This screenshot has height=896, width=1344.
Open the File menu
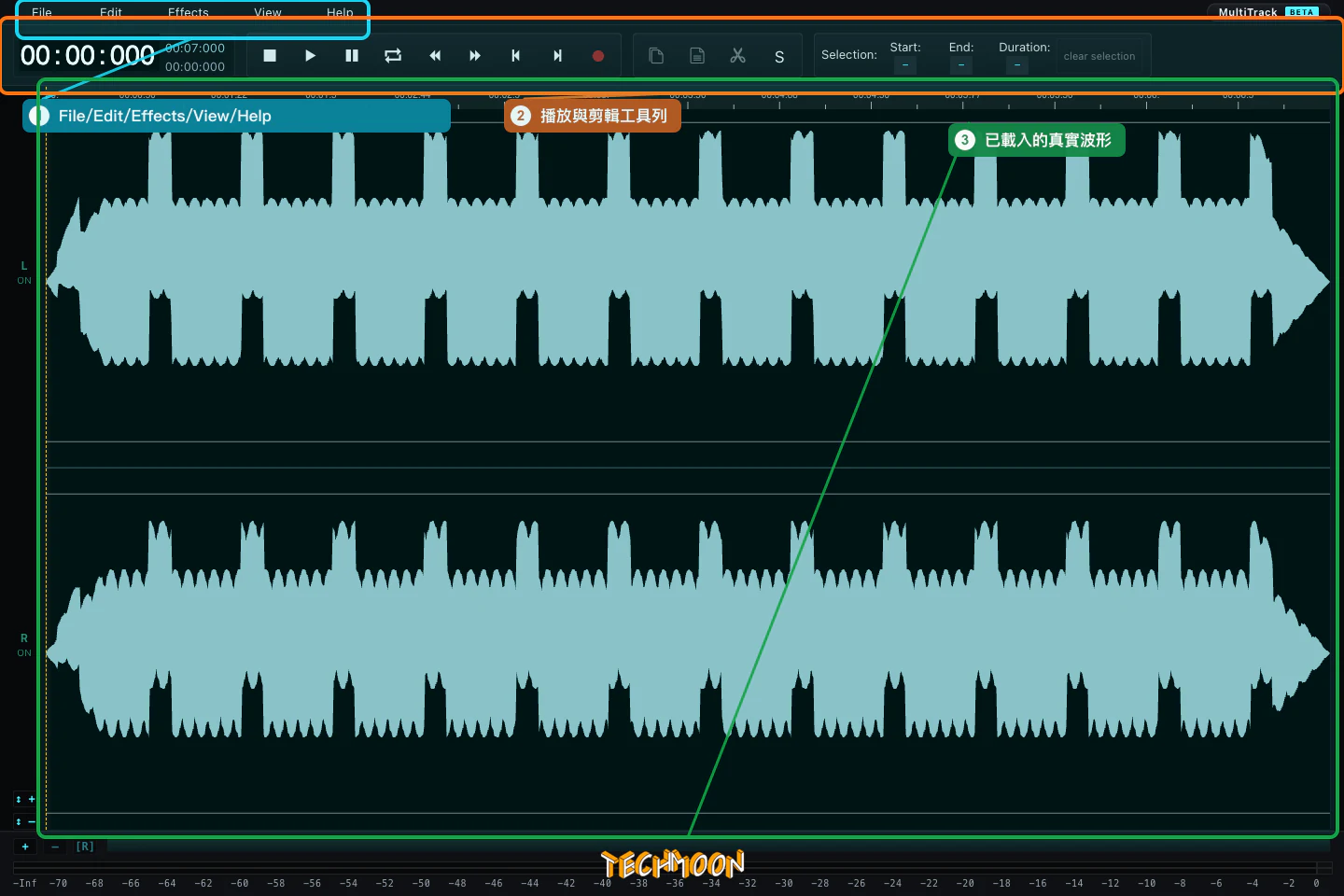[x=42, y=12]
